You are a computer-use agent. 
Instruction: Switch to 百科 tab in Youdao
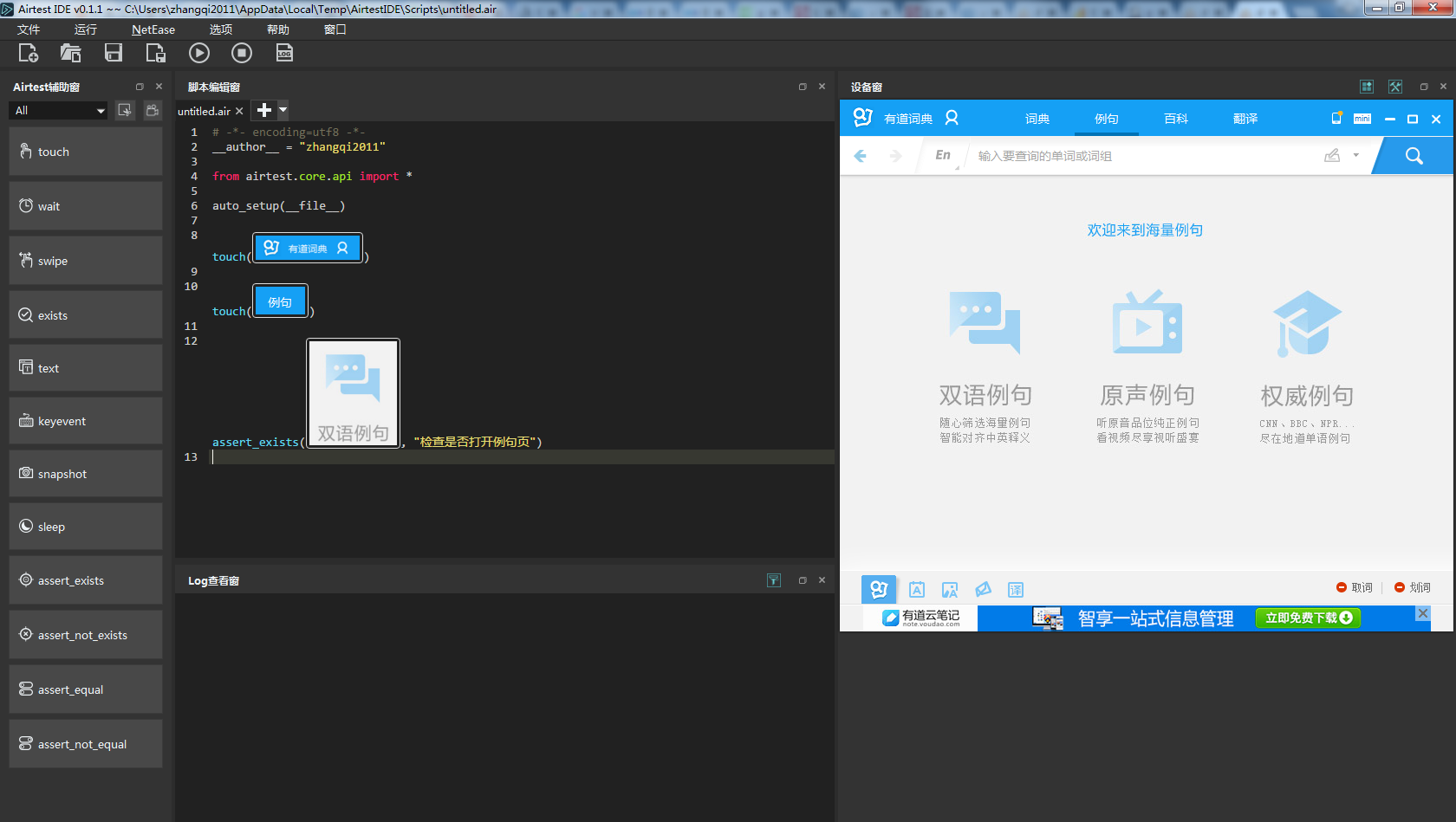pos(1176,119)
